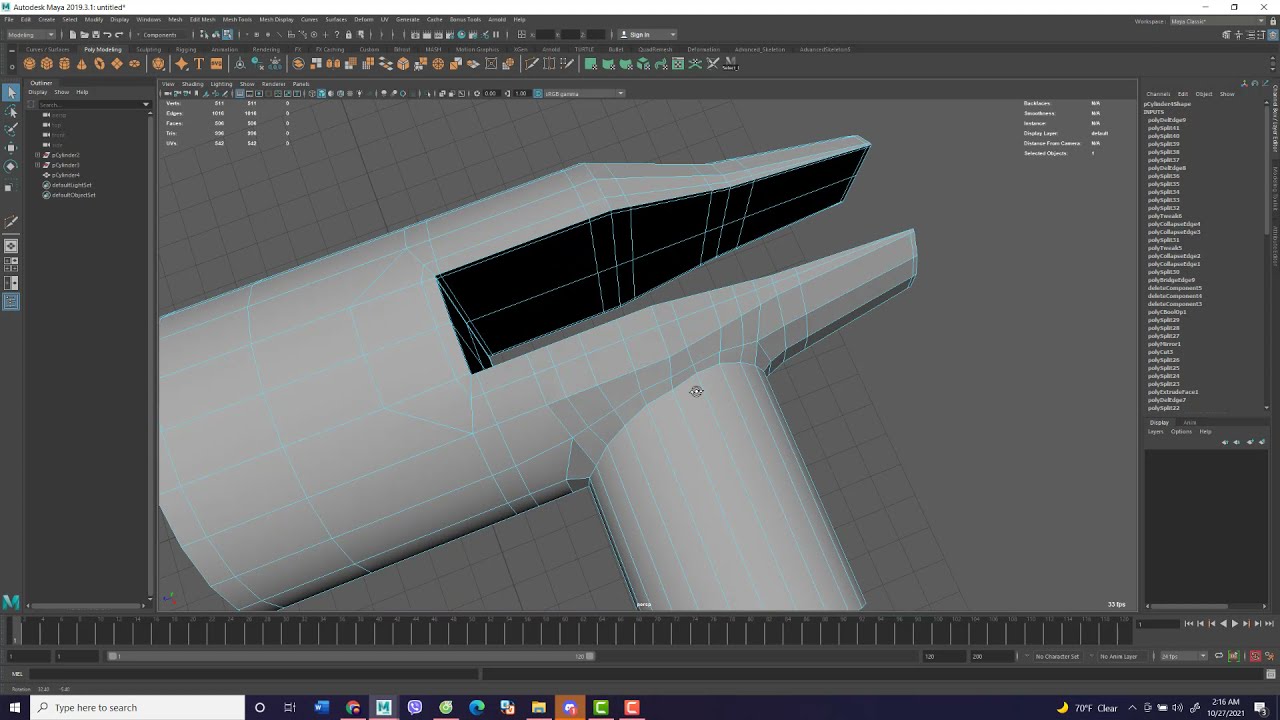Create a polygon cylinder from the shelf
This screenshot has height=720, width=1280.
point(64,64)
